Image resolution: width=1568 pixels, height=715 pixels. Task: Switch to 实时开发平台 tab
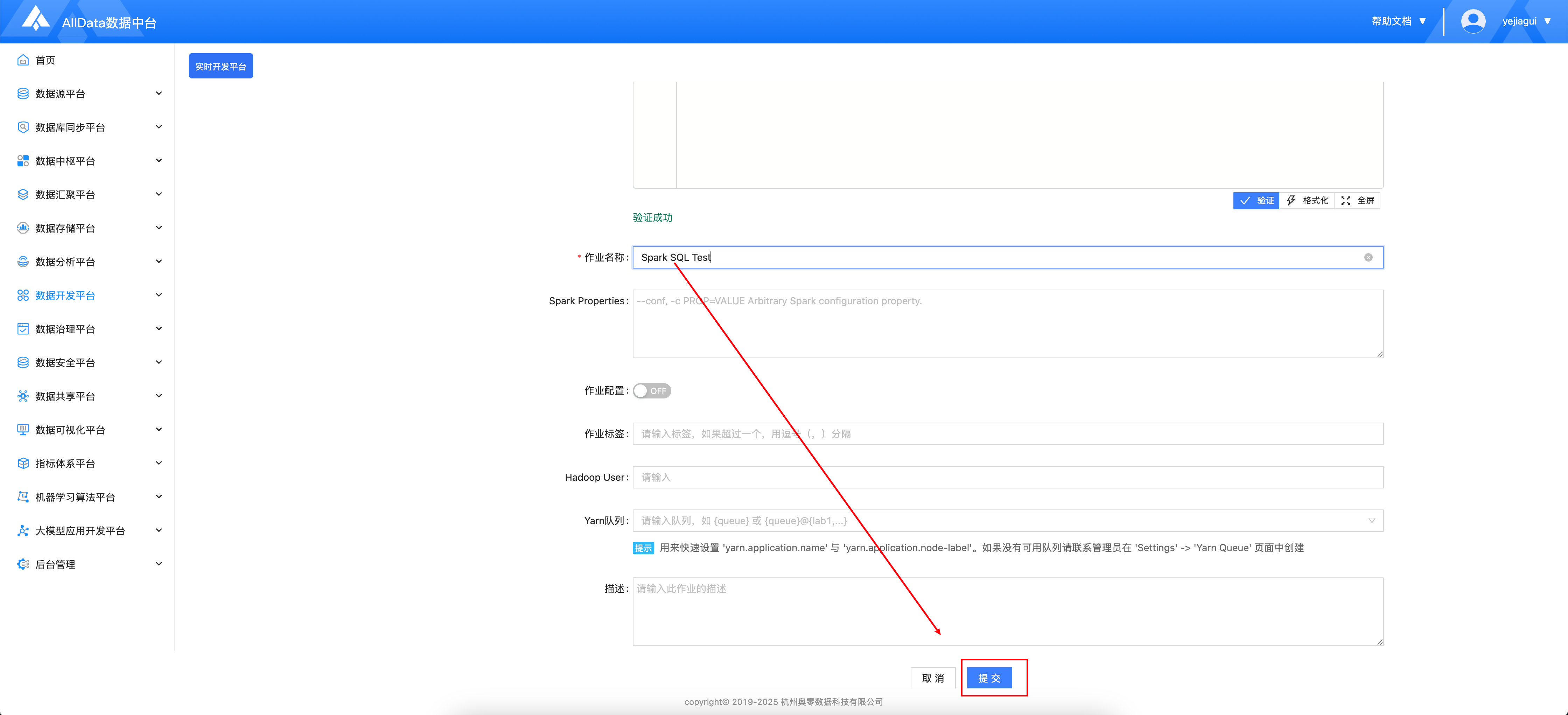click(220, 67)
